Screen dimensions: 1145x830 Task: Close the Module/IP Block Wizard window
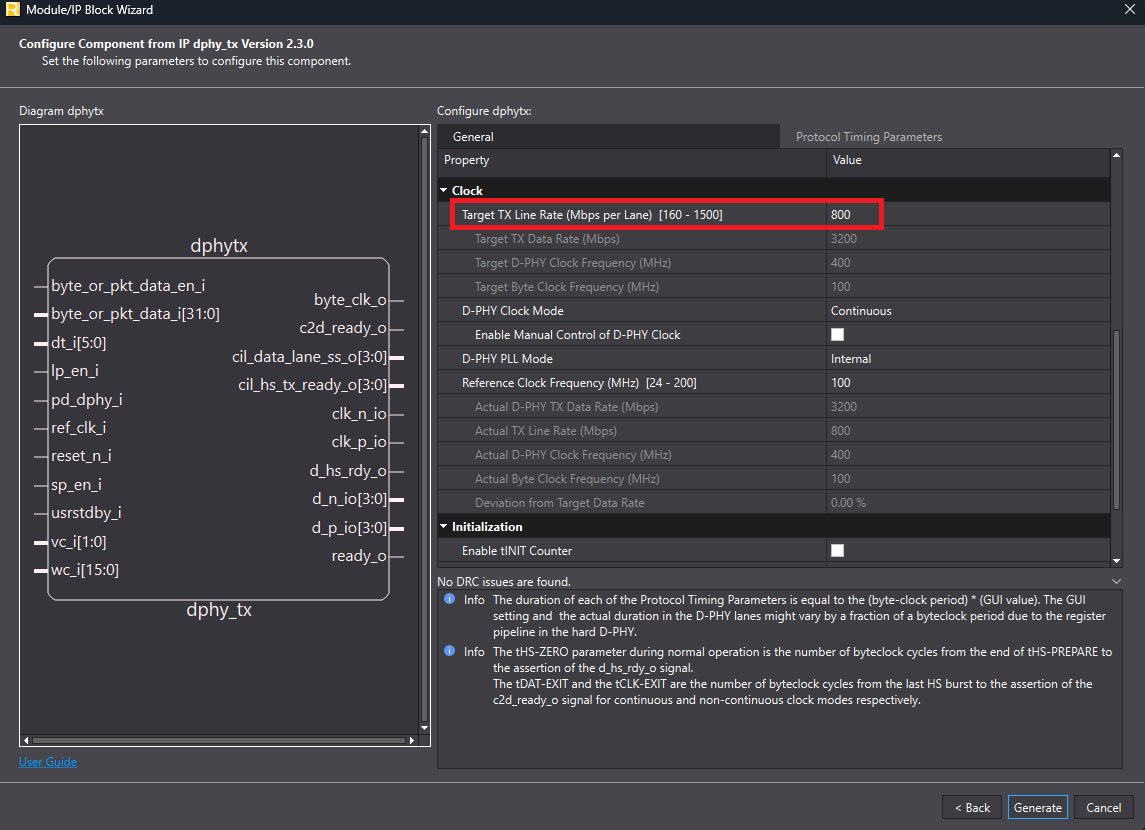pyautogui.click(x=1129, y=10)
